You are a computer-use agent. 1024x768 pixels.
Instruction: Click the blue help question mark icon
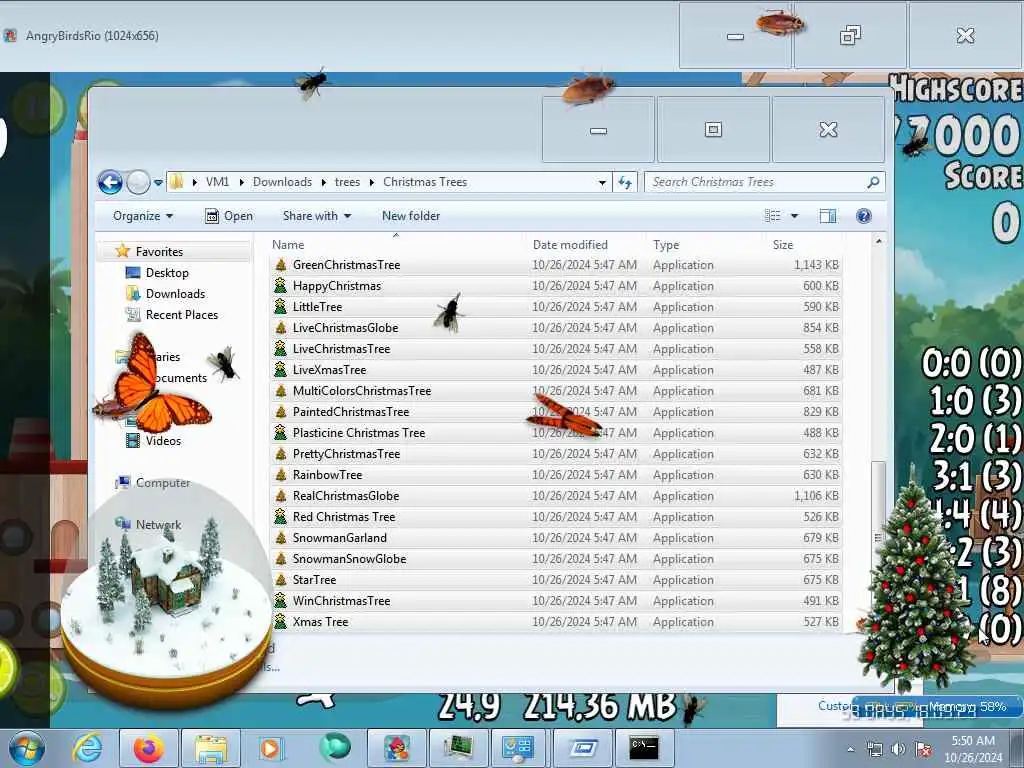[x=863, y=216]
